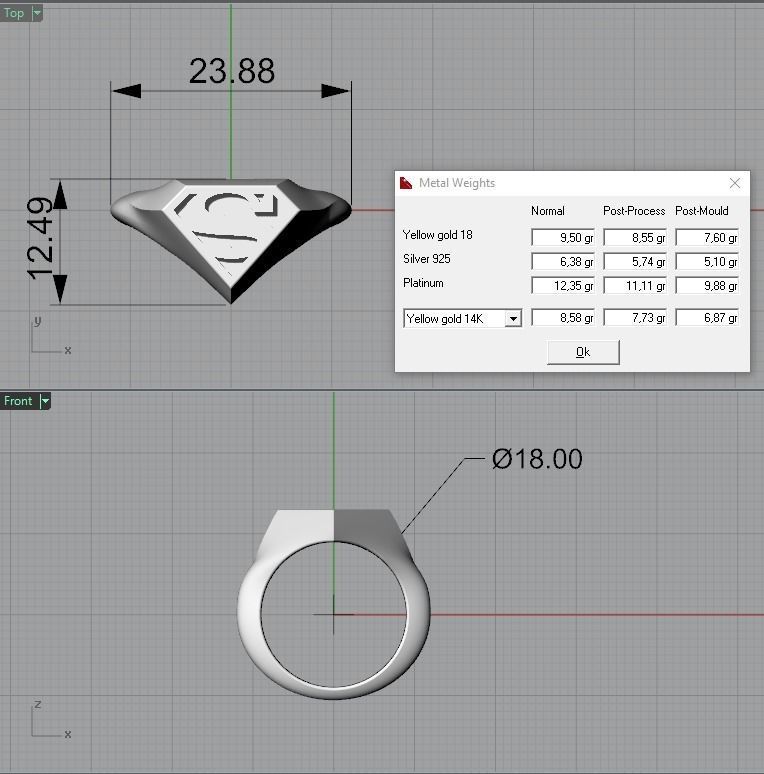Viewport: 764px width, 774px height.
Task: Select Yellow gold 18 Normal weight field
Action: pyautogui.click(x=563, y=237)
